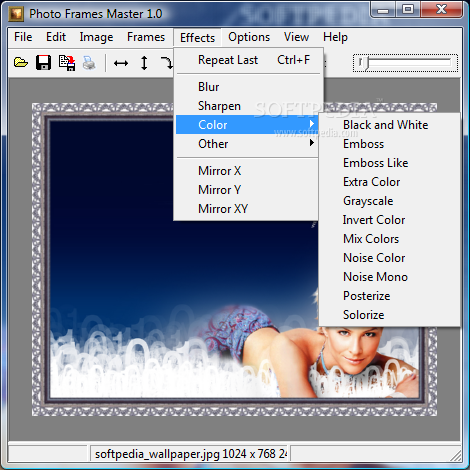Apply Invert Color effect
Image resolution: width=470 pixels, height=470 pixels.
(x=390, y=220)
